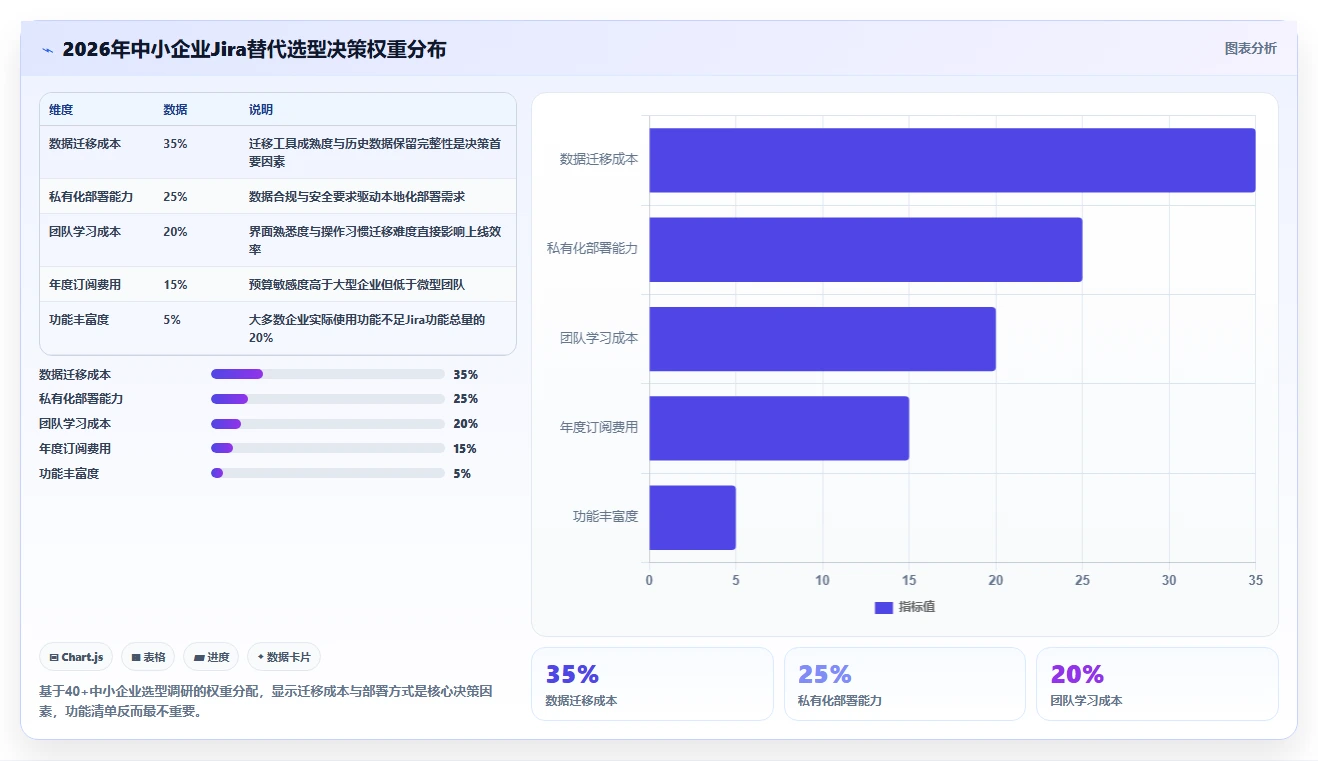Click the description starting 迁移工具成熟度与历史数据
This screenshot has width=1318, height=761.
375,152
